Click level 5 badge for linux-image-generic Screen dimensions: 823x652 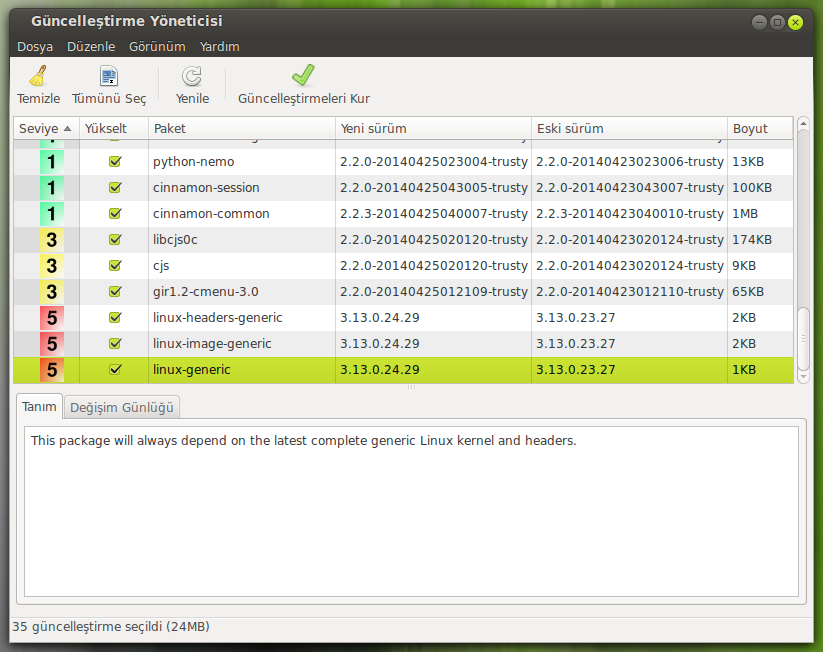point(51,343)
